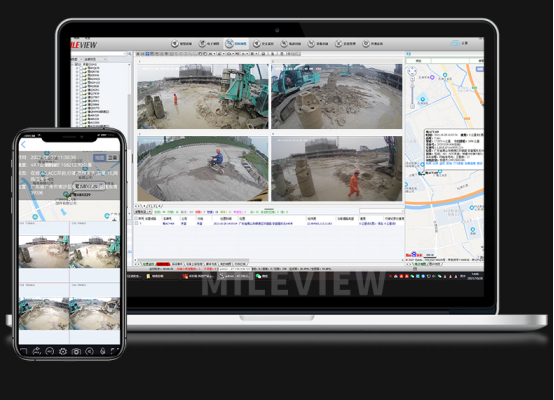Click the cloud icon at the top right

tap(455, 43)
